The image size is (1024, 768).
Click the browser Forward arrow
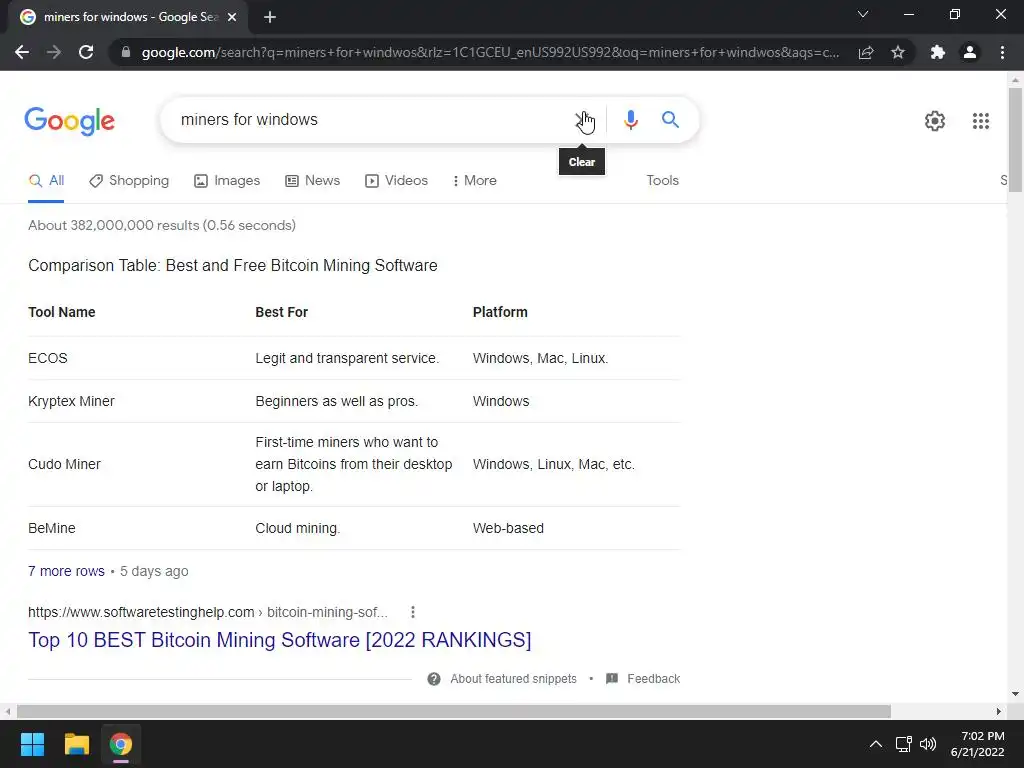54,52
